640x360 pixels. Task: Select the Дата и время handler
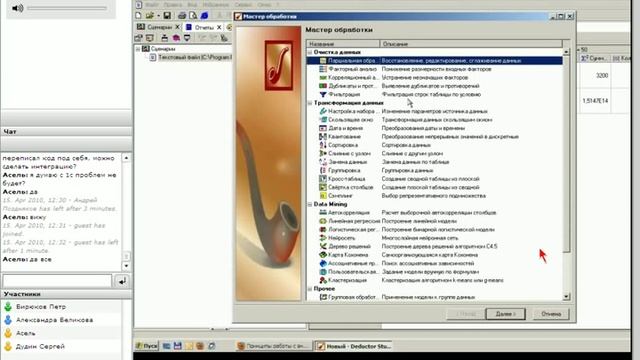tap(434, 128)
